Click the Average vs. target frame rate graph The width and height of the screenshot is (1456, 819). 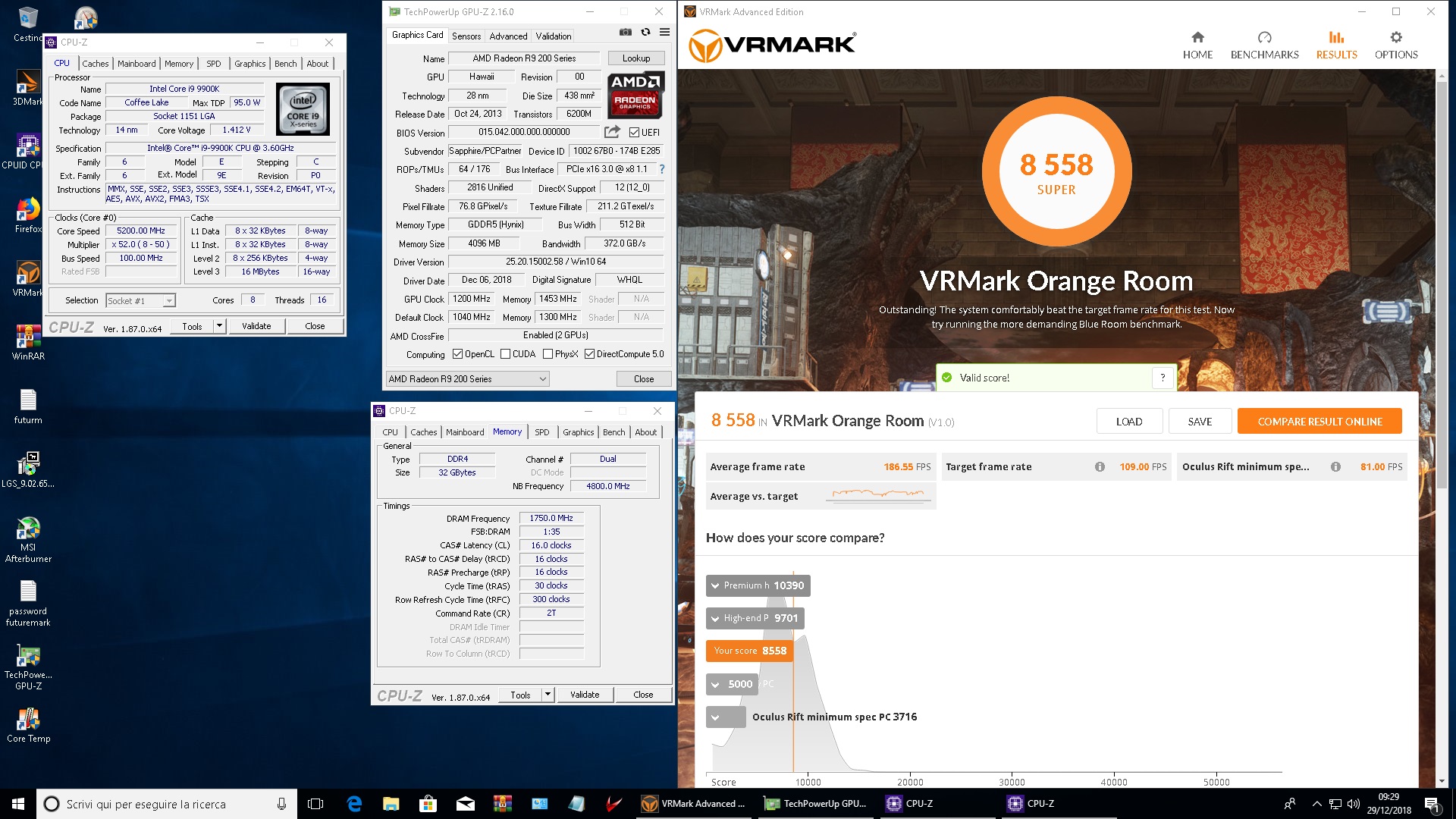pyautogui.click(x=878, y=494)
